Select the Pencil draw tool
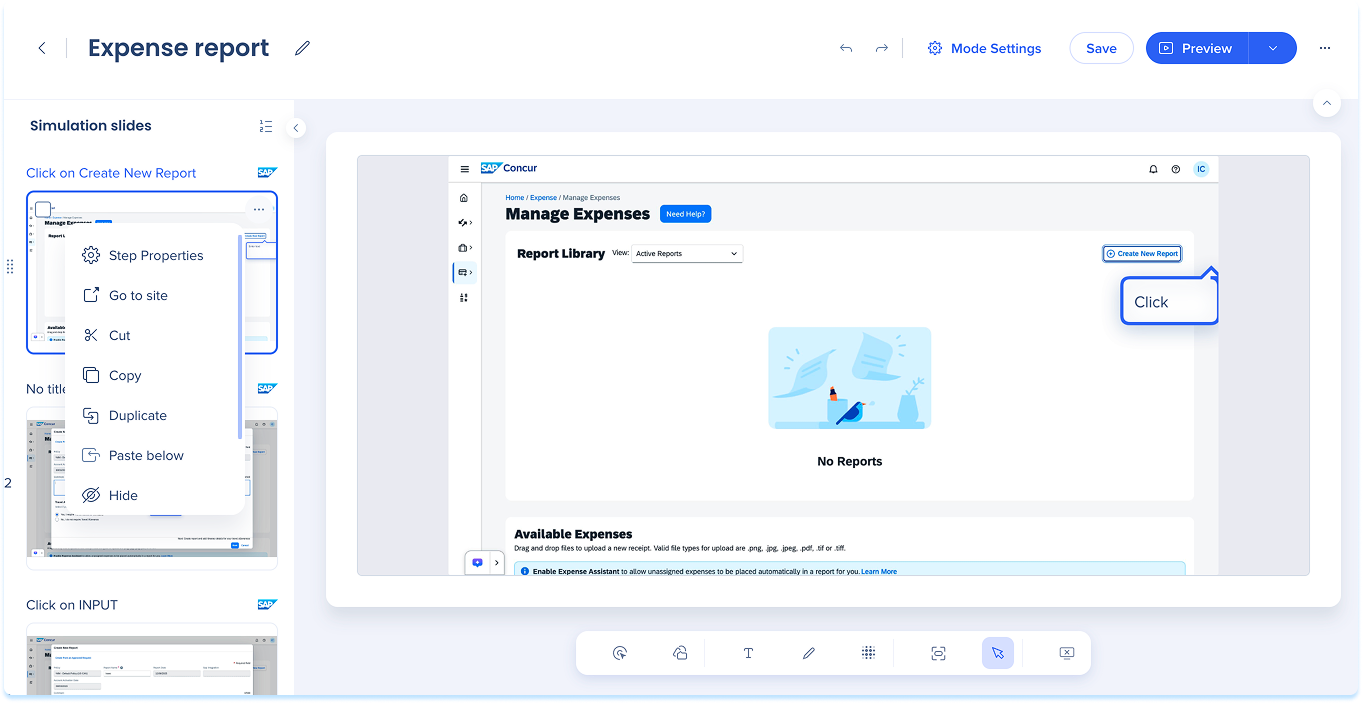 tap(809, 653)
